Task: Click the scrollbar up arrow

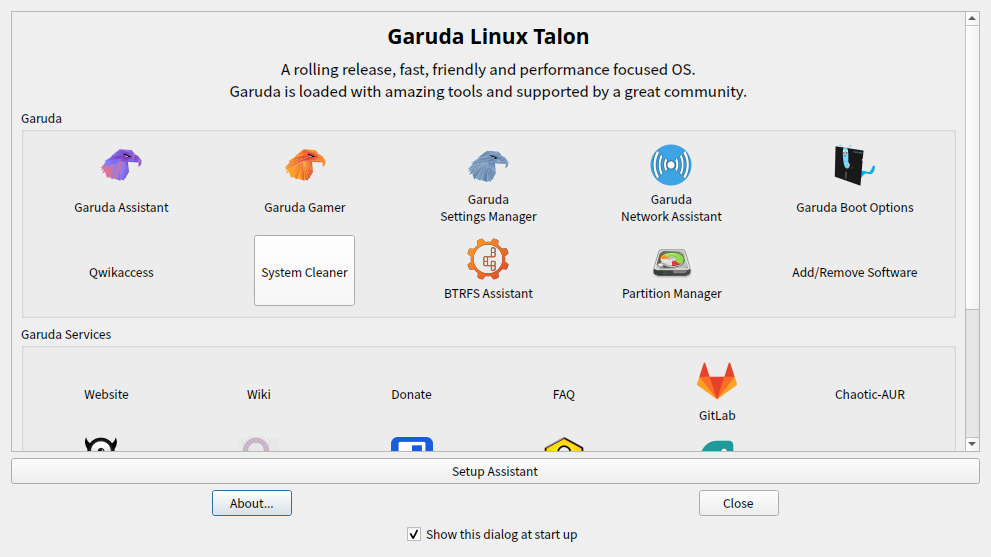Action: tap(972, 18)
